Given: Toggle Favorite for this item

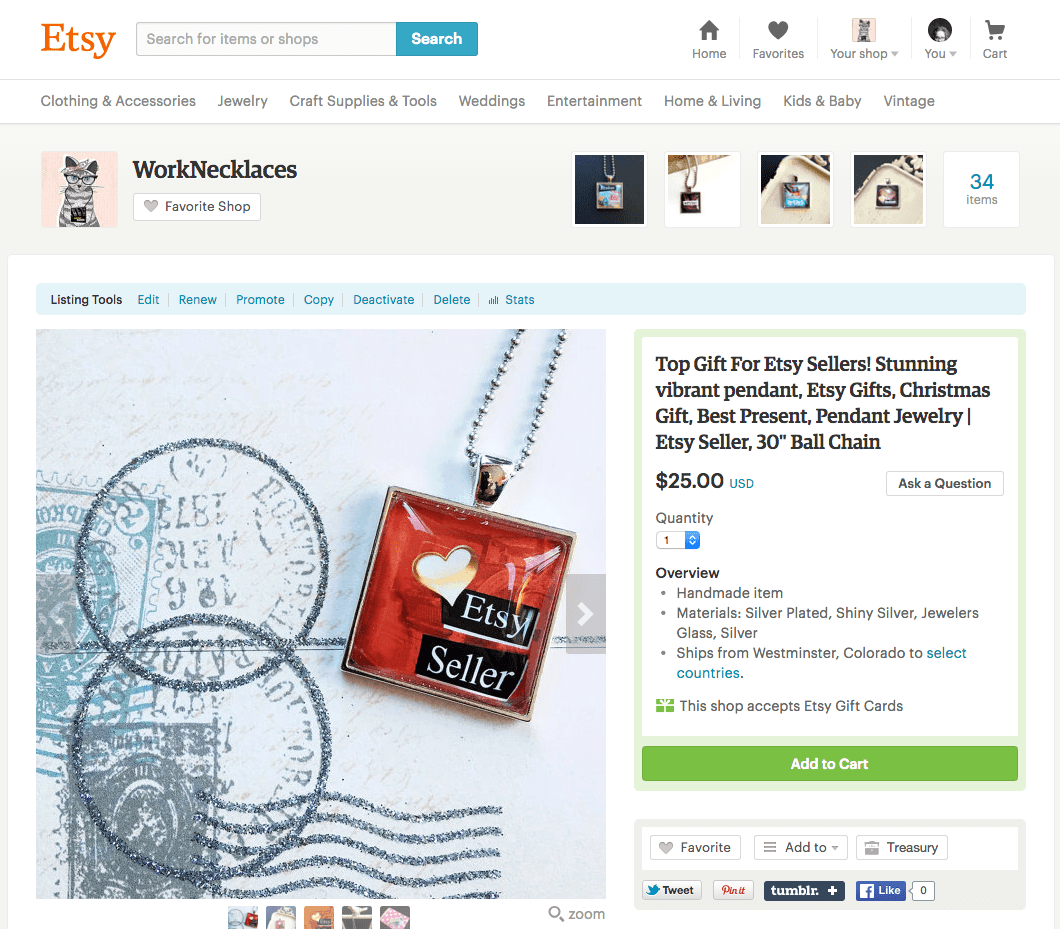Looking at the screenshot, I should point(695,847).
